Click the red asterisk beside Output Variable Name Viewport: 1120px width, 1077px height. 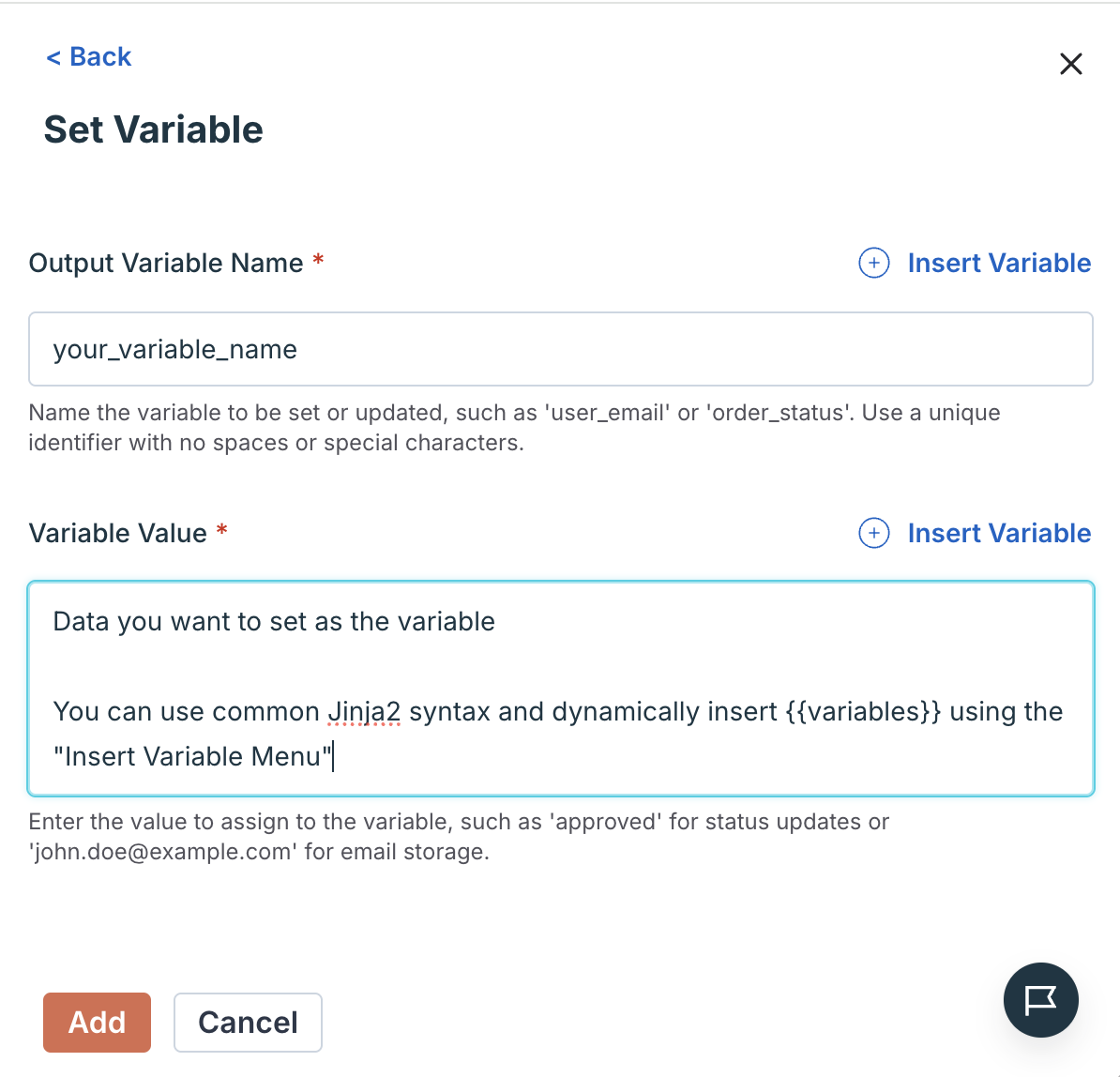click(x=317, y=263)
